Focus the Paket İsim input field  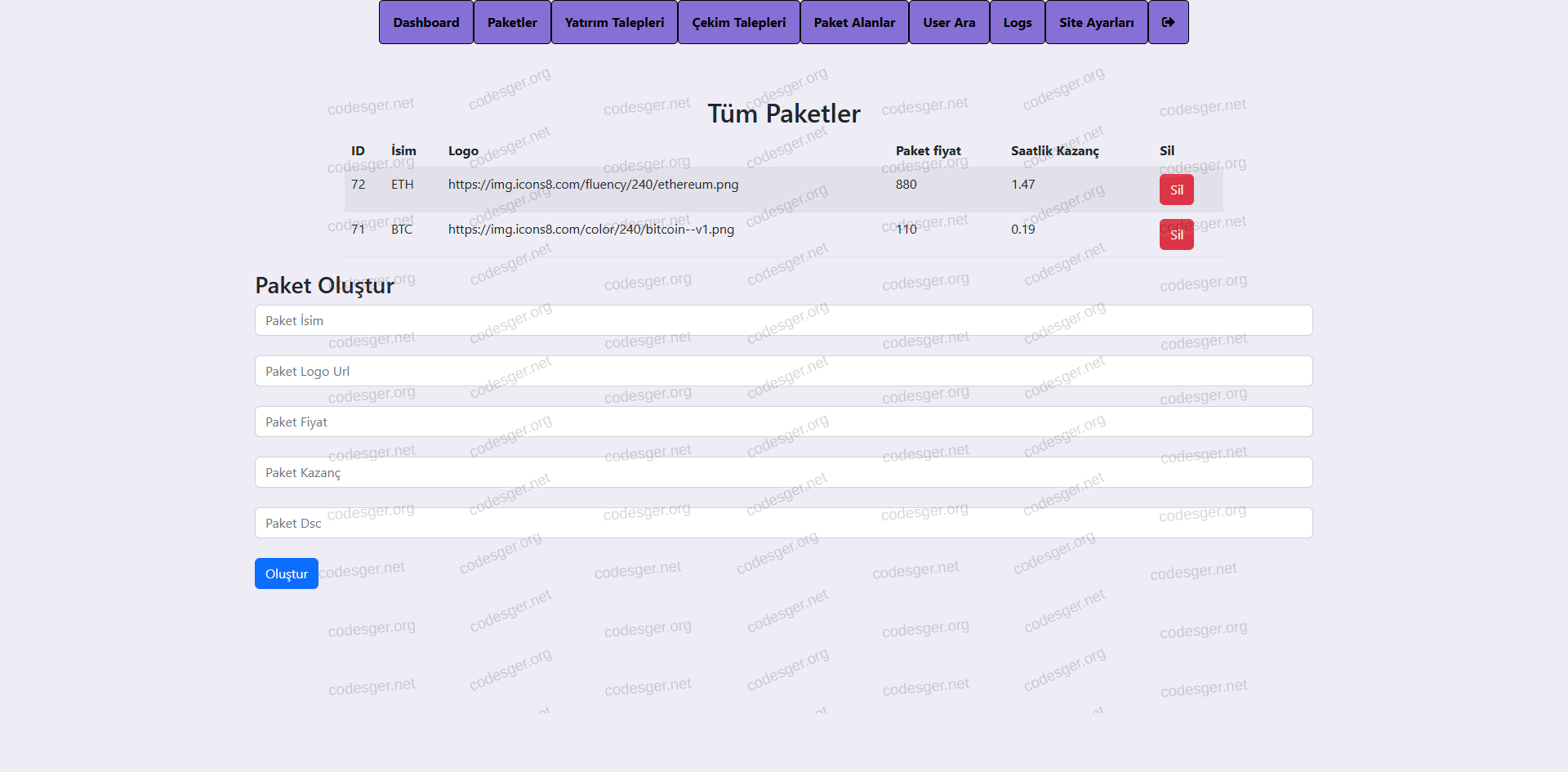(783, 320)
